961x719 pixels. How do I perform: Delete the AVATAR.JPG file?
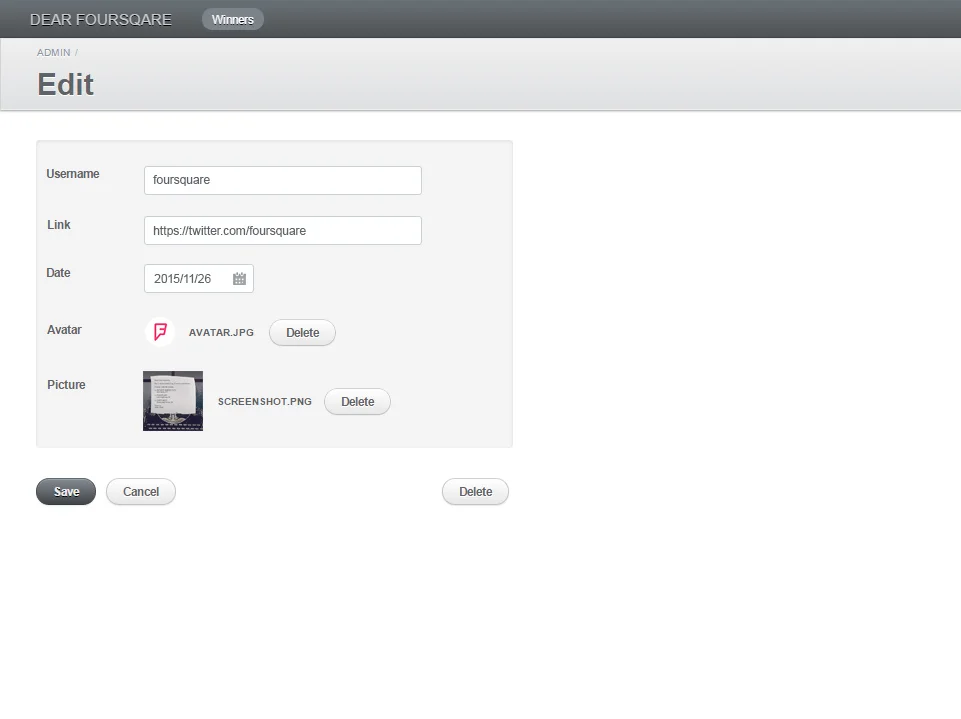pos(302,333)
